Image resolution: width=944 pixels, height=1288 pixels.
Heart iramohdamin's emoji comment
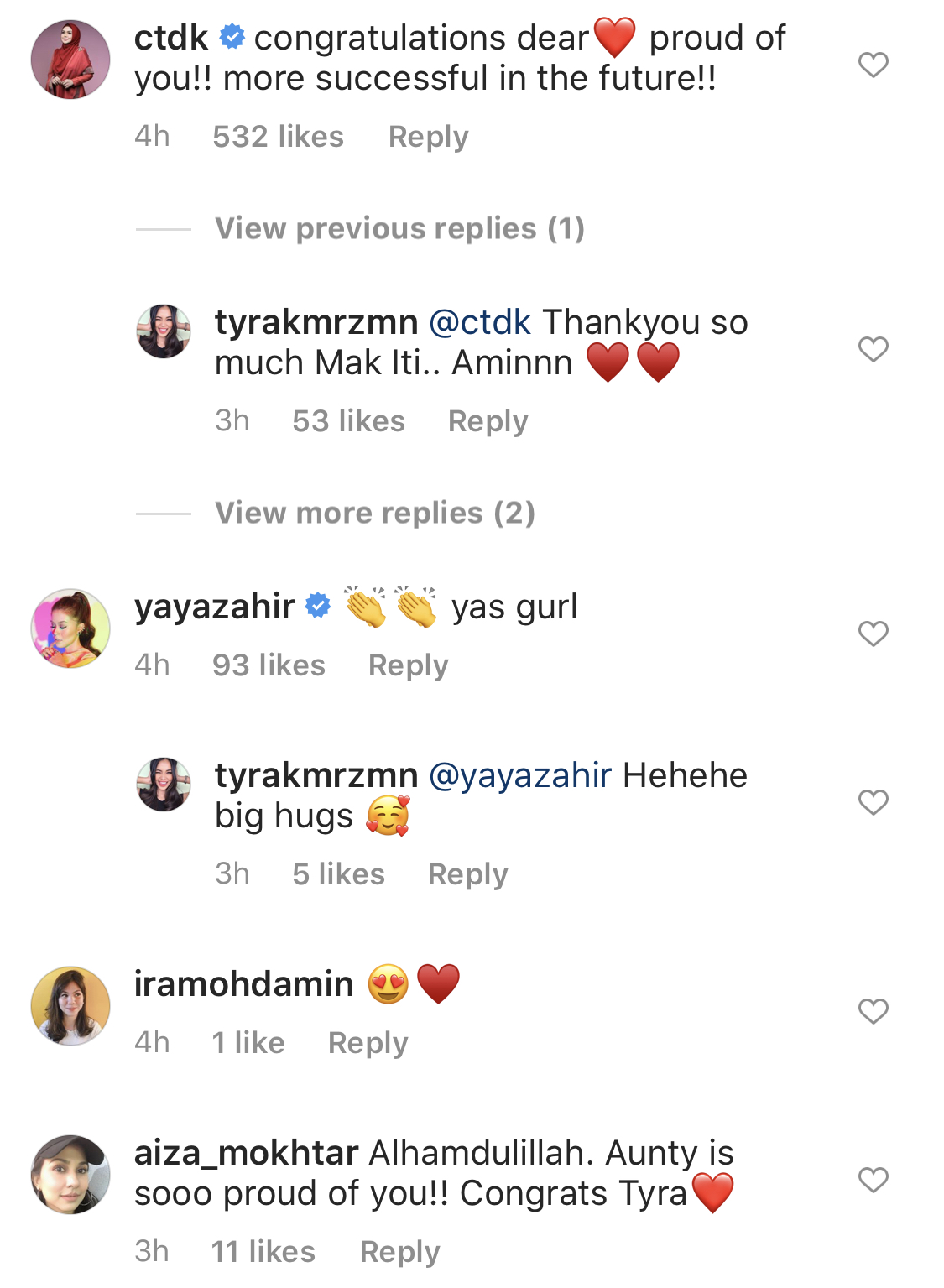pyautogui.click(x=873, y=1011)
